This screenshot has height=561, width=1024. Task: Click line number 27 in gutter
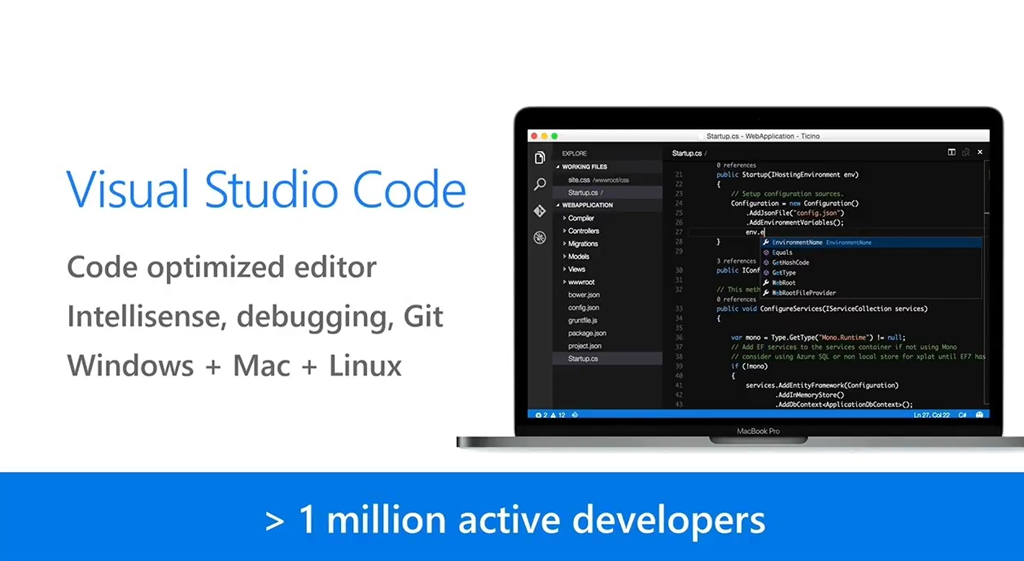coord(679,232)
